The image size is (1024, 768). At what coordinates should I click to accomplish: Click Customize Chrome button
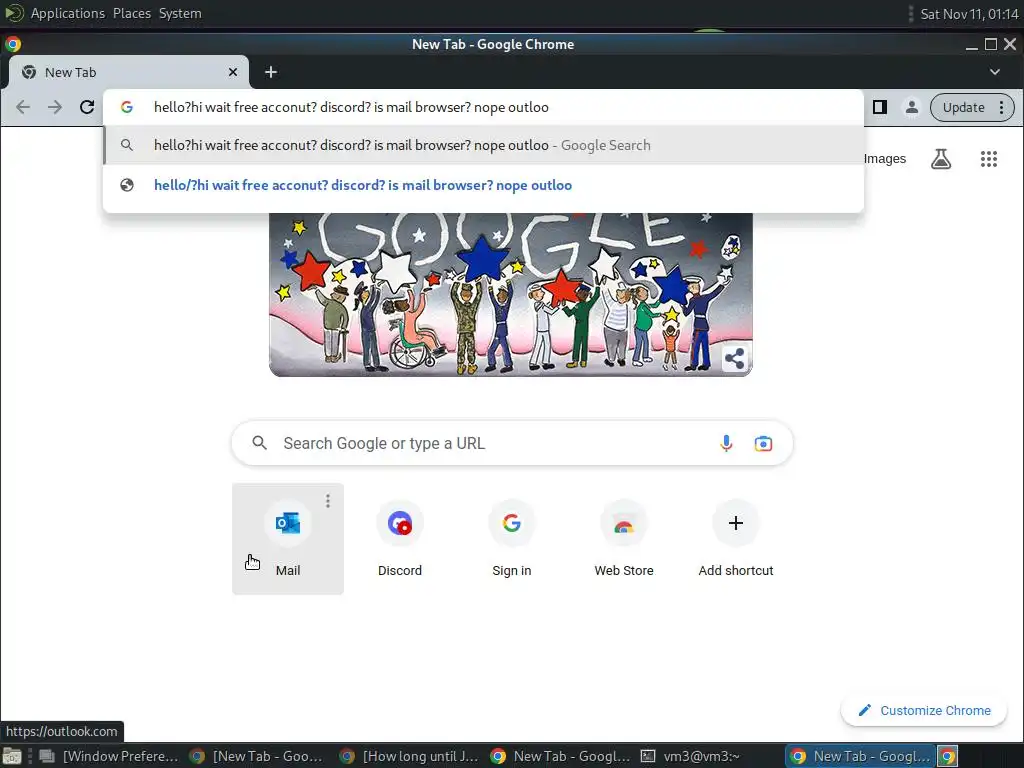click(924, 711)
